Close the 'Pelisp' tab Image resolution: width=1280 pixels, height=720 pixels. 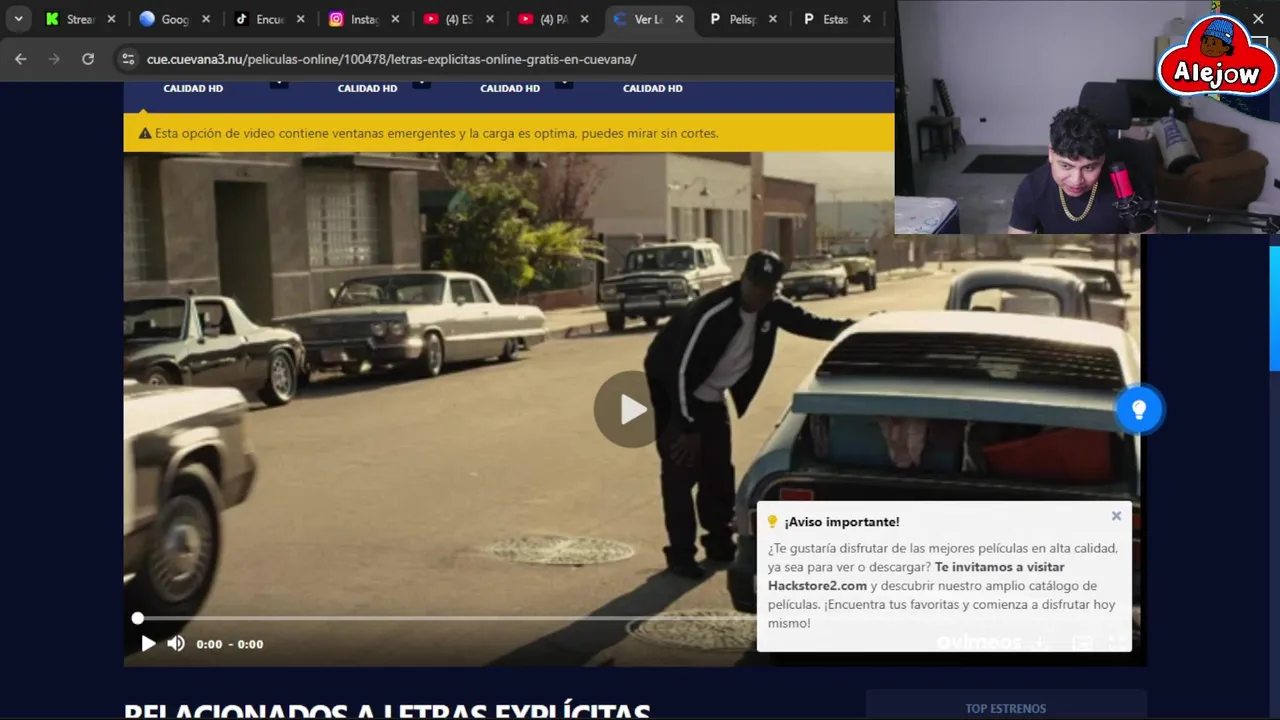tap(773, 19)
